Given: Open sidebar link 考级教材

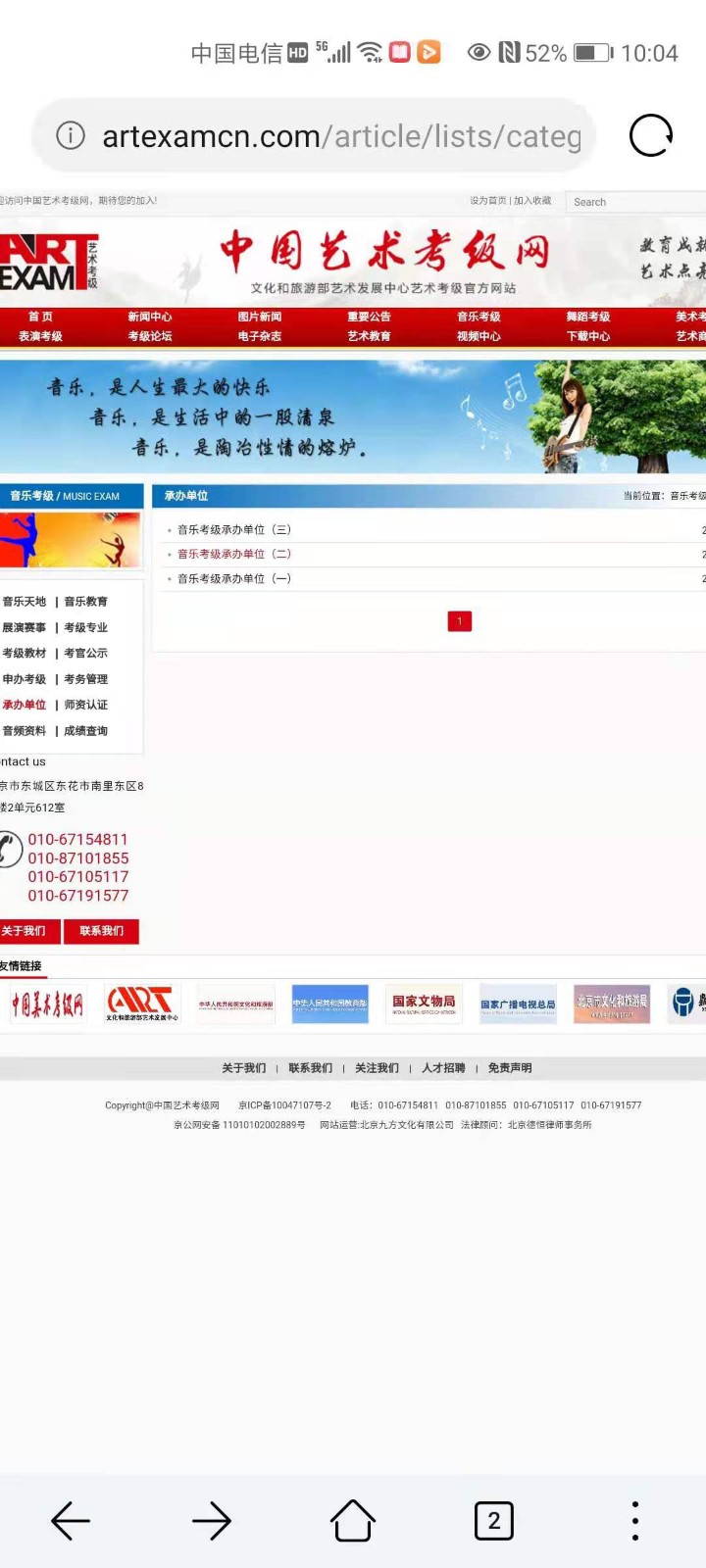Looking at the screenshot, I should pos(25,653).
